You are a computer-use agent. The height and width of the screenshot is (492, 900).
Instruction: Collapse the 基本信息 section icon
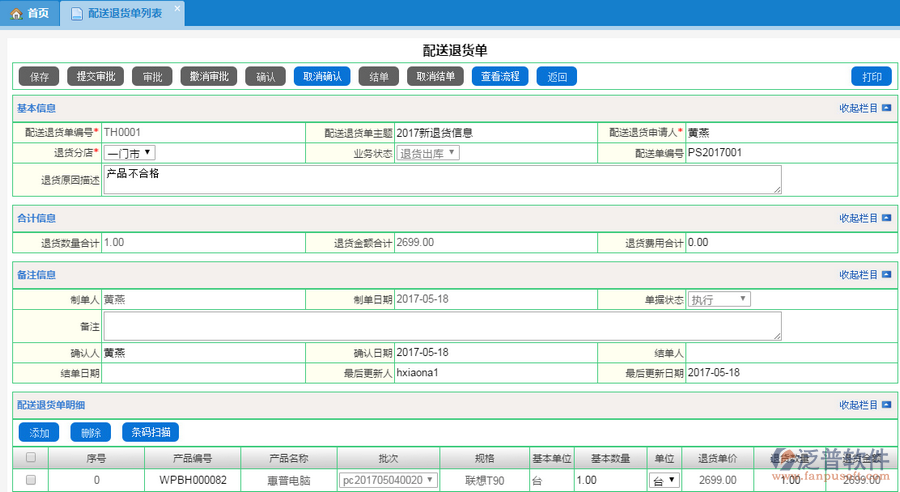(886, 108)
